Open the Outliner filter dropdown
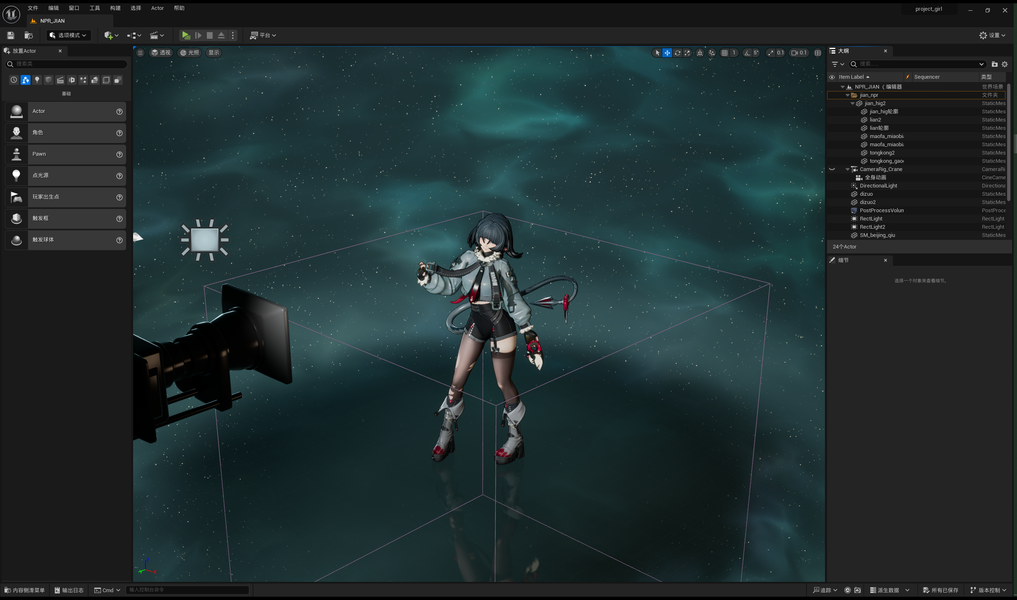Viewport: 1017px width, 600px height. click(837, 64)
